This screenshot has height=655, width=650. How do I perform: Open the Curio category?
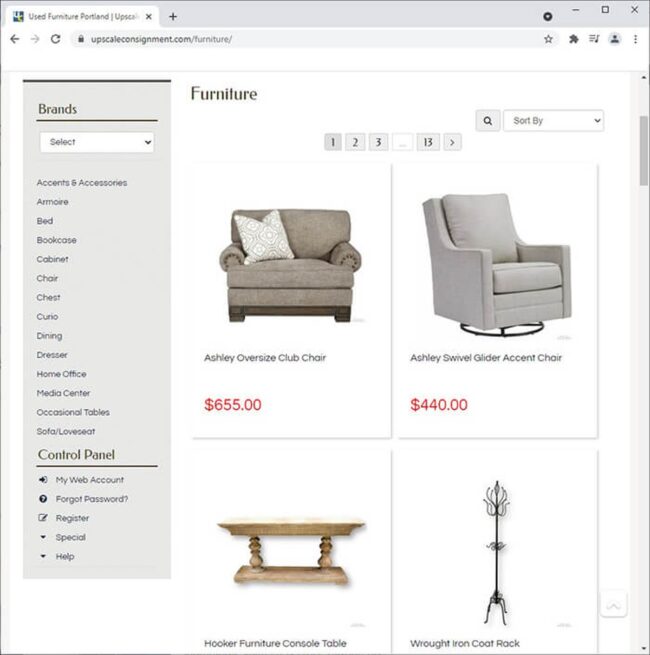point(47,317)
